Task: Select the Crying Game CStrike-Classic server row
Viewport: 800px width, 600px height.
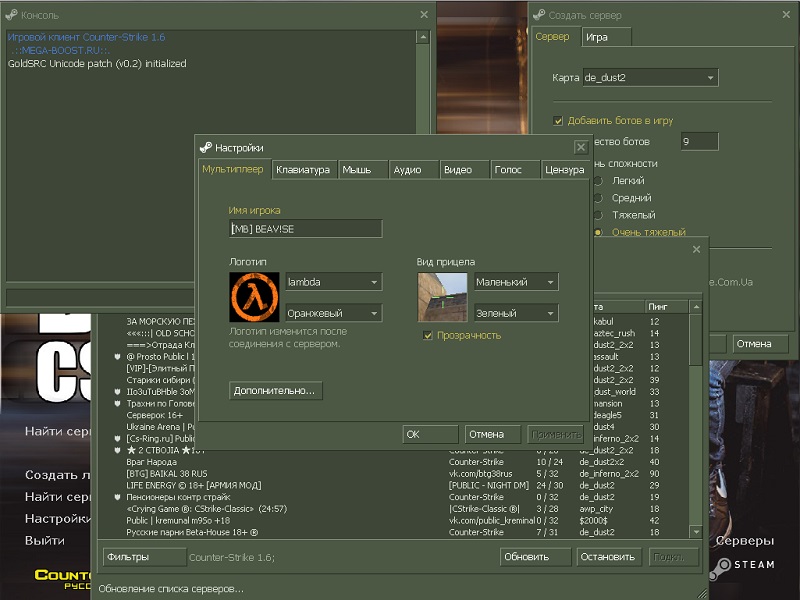Action: tap(392, 509)
